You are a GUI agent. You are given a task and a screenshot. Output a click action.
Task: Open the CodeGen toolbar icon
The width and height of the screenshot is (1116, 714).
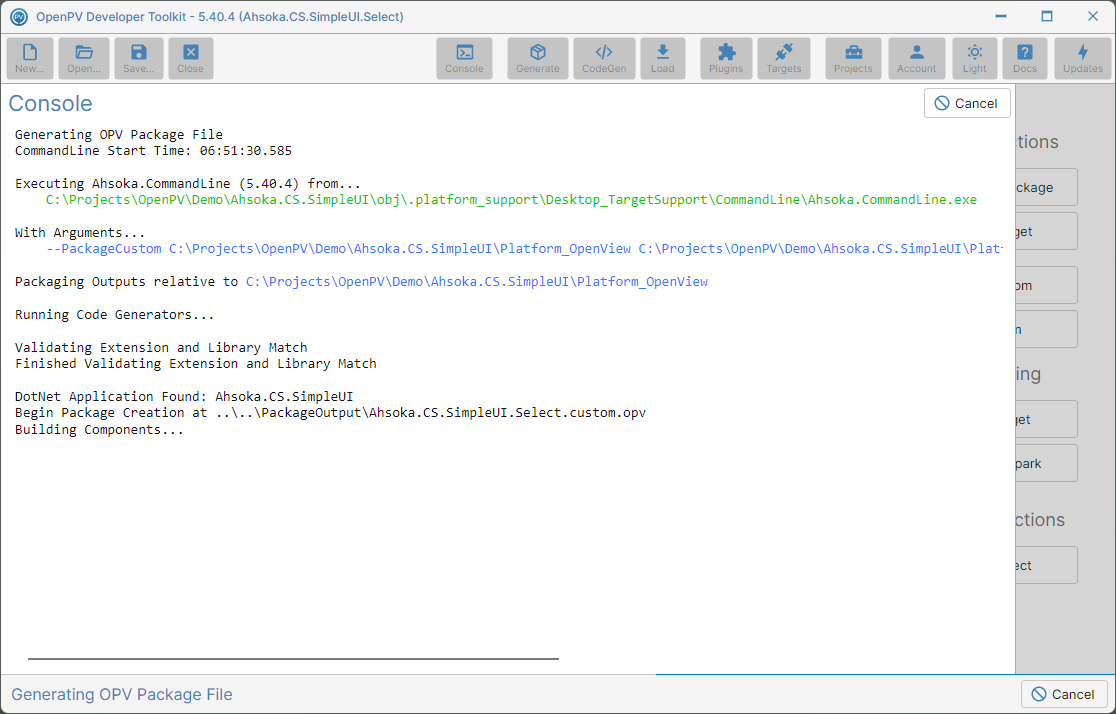pos(604,58)
